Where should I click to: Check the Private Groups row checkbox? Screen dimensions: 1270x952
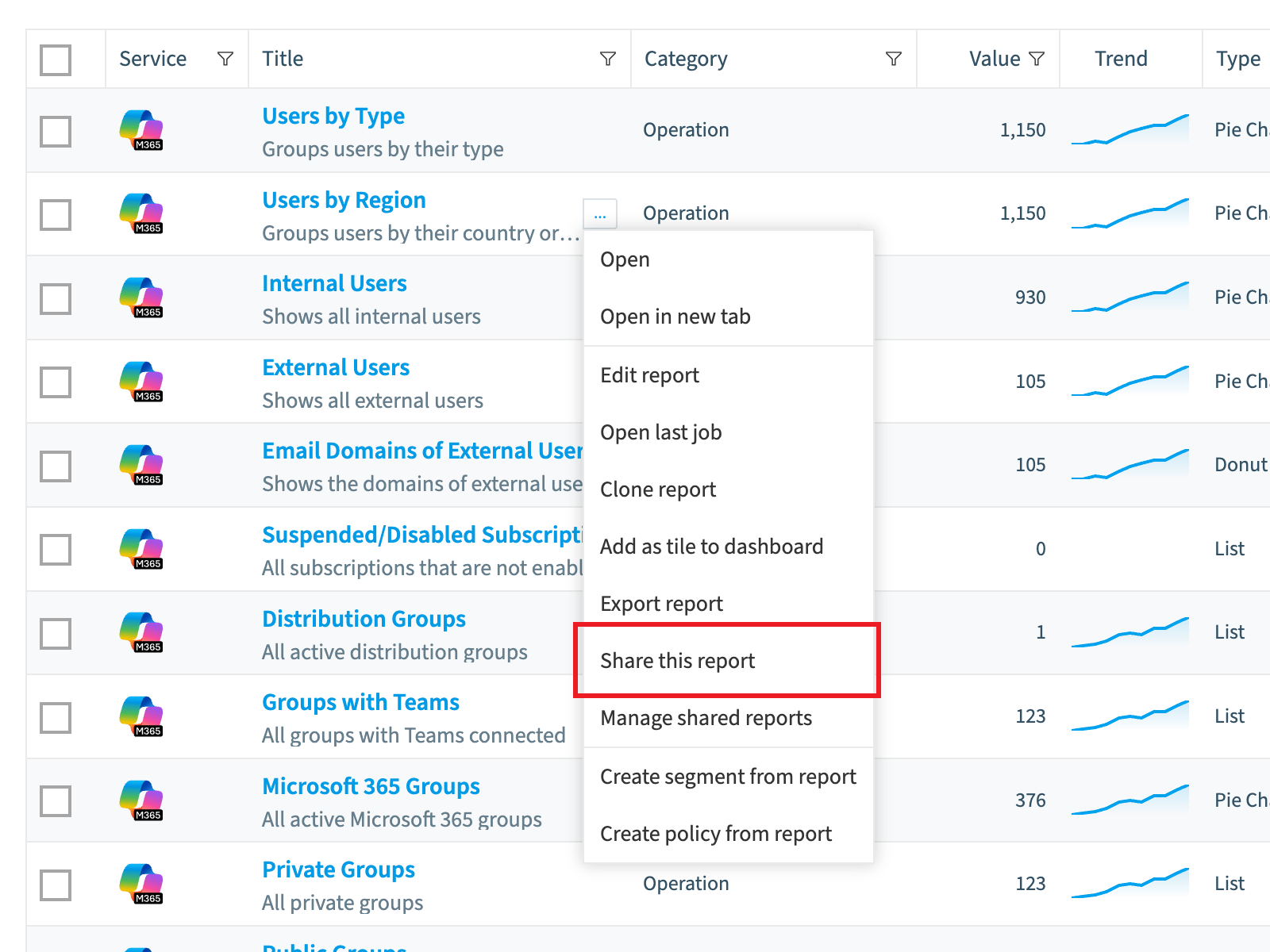(56, 885)
